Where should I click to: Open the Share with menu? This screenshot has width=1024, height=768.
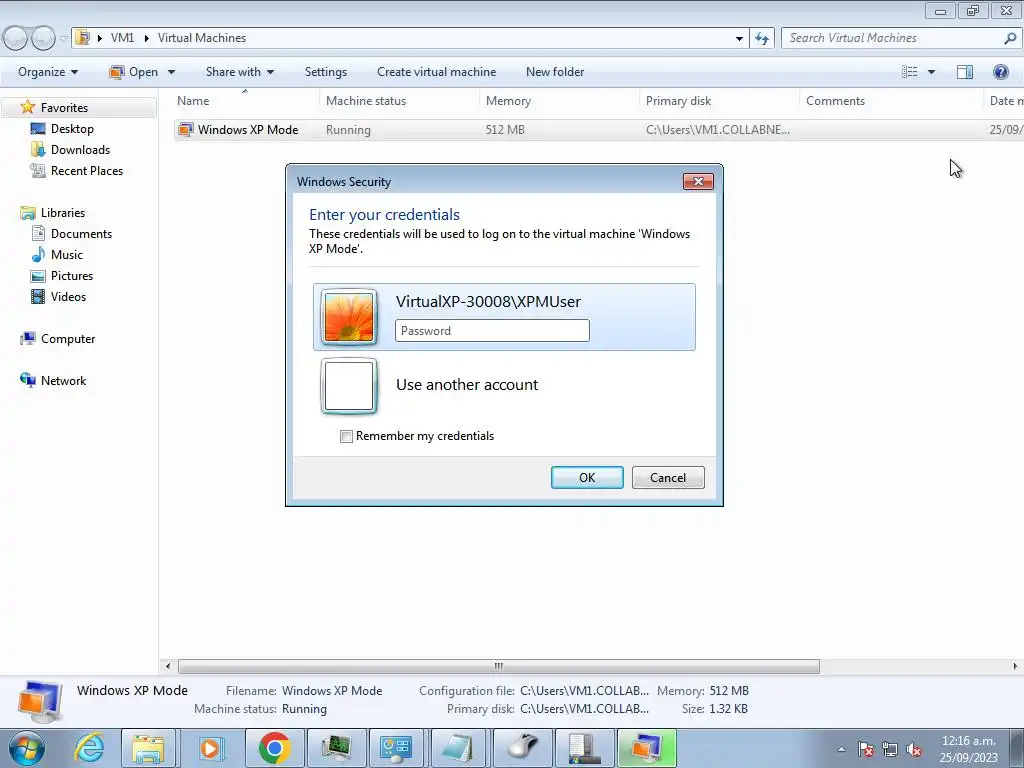click(240, 72)
